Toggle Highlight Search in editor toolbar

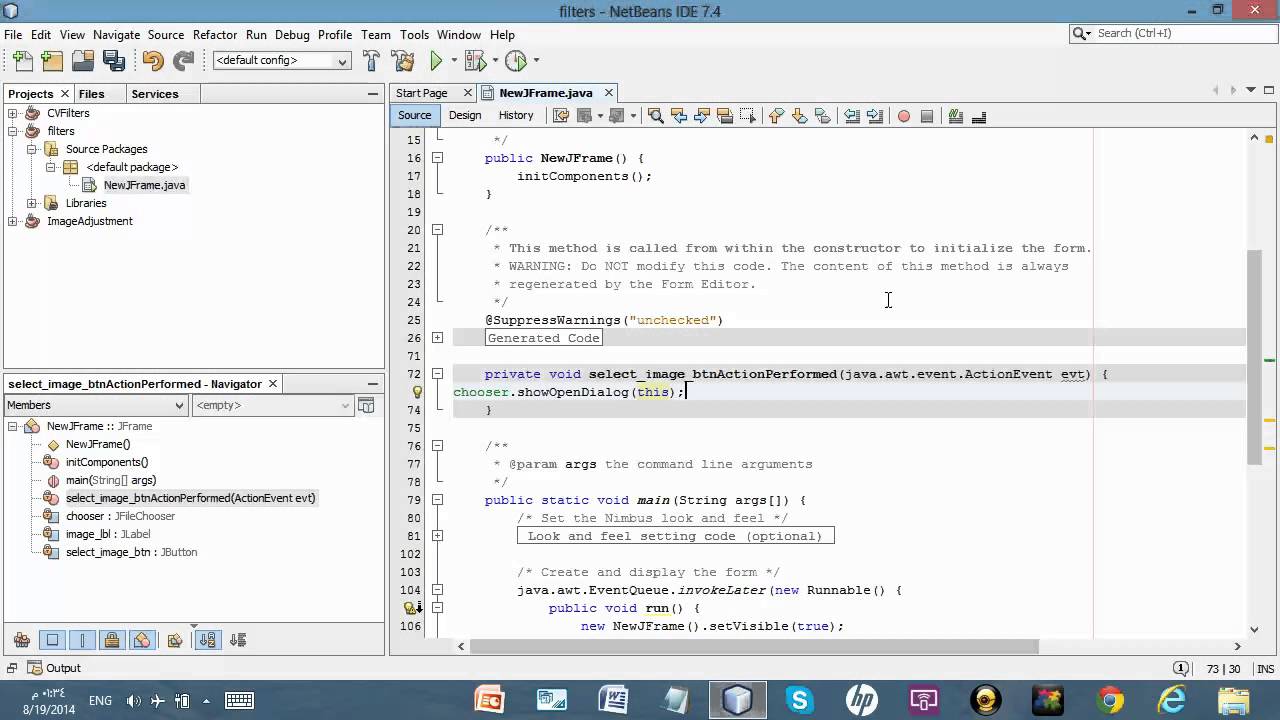click(725, 116)
